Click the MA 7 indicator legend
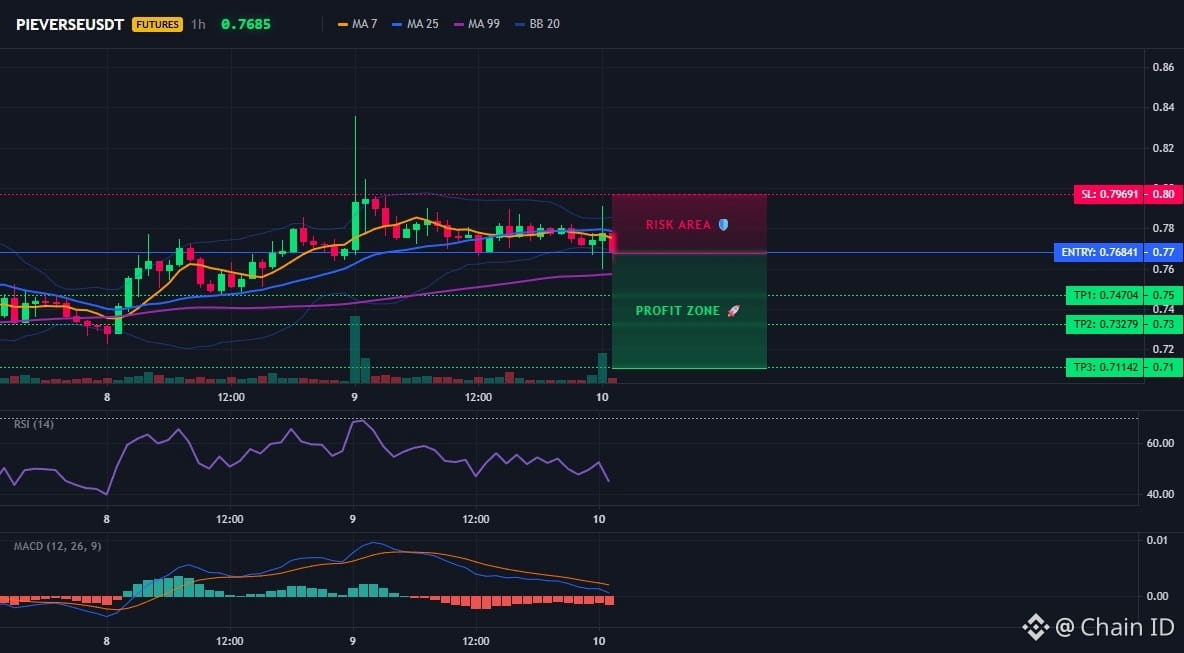The width and height of the screenshot is (1184, 653). [358, 24]
